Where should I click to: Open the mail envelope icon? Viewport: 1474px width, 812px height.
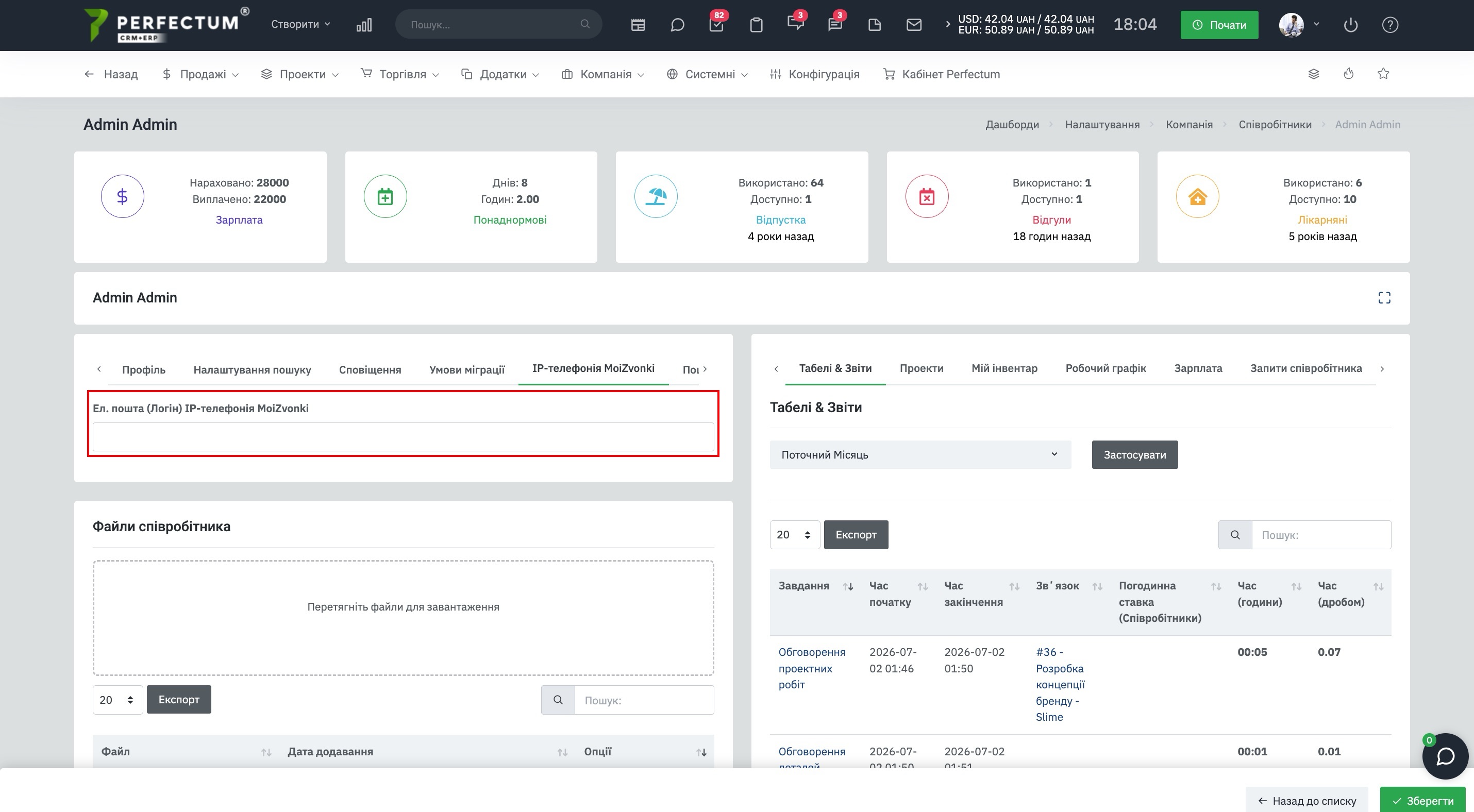pos(914,25)
